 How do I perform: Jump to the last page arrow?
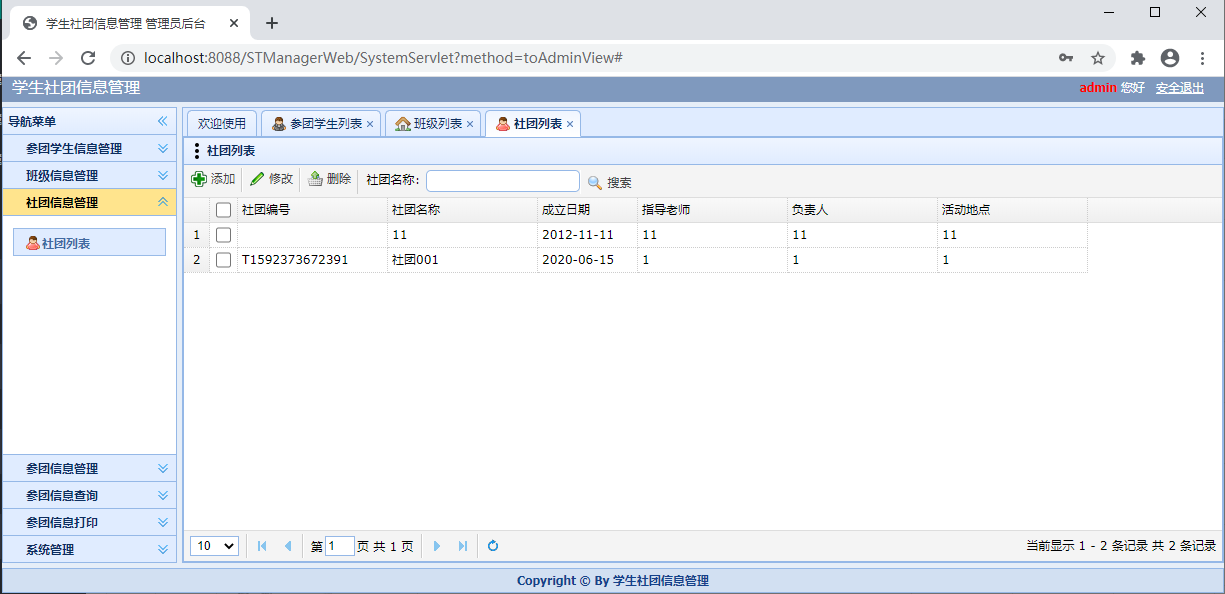tap(462, 546)
